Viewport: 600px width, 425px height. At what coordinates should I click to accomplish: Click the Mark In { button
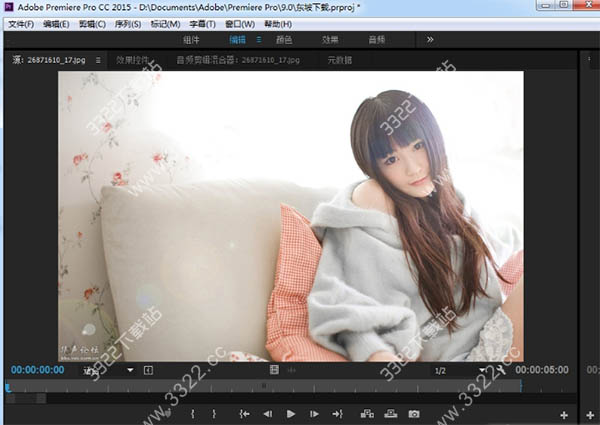(x=192, y=414)
